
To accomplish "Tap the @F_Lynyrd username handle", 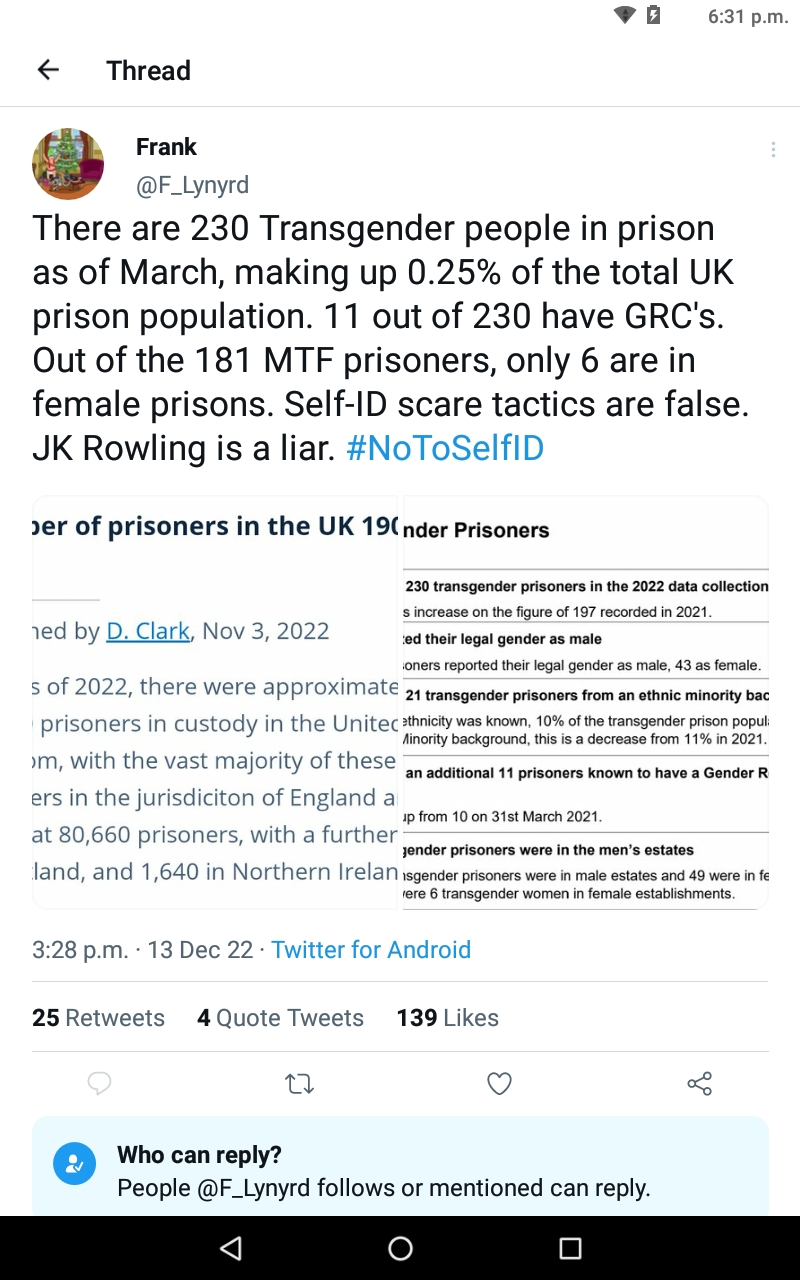I will (x=192, y=185).
